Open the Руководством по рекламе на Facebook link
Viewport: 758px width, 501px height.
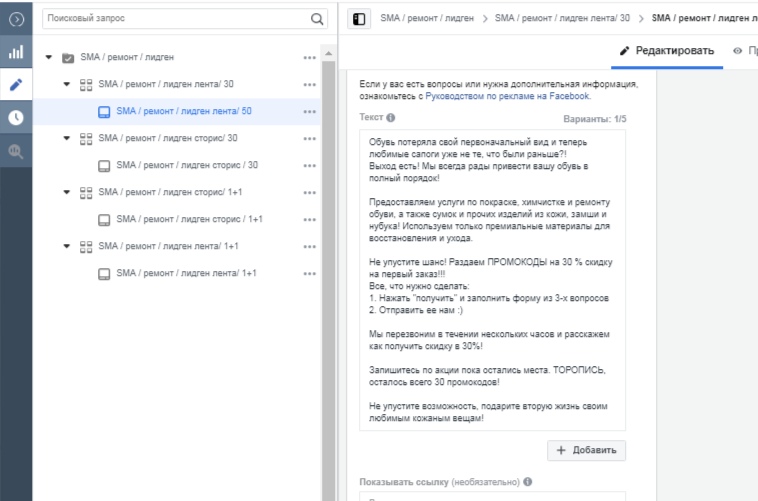[507, 96]
